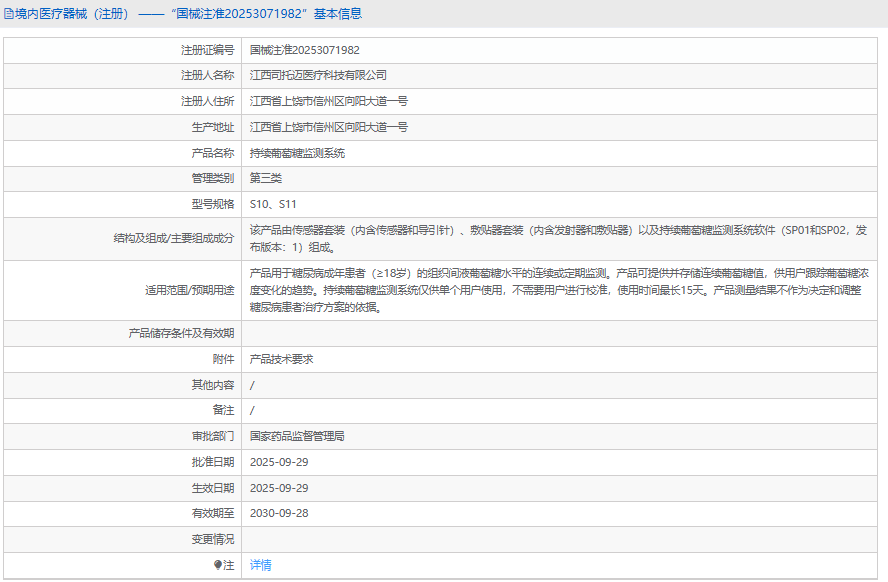This screenshot has width=888, height=582.
Task: Click the 适用范围/预期用途 description text
Action: [559, 290]
